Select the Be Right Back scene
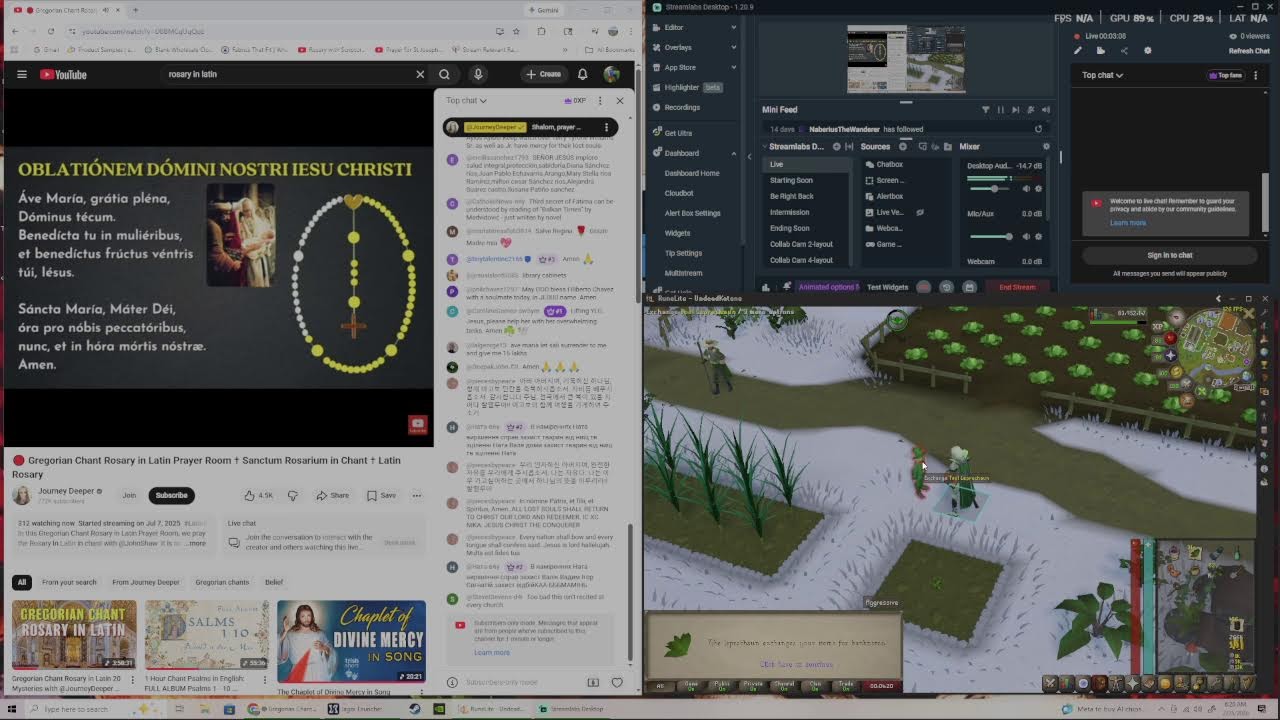1280x720 pixels. click(x=791, y=196)
